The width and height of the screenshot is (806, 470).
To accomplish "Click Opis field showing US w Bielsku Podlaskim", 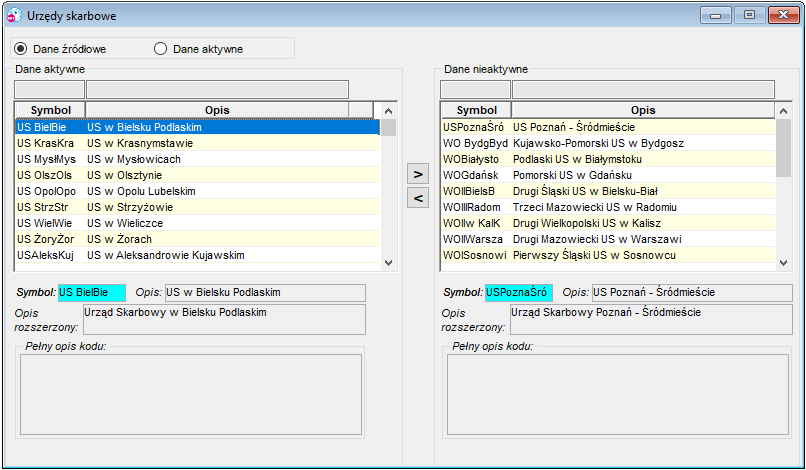I will coord(265,293).
